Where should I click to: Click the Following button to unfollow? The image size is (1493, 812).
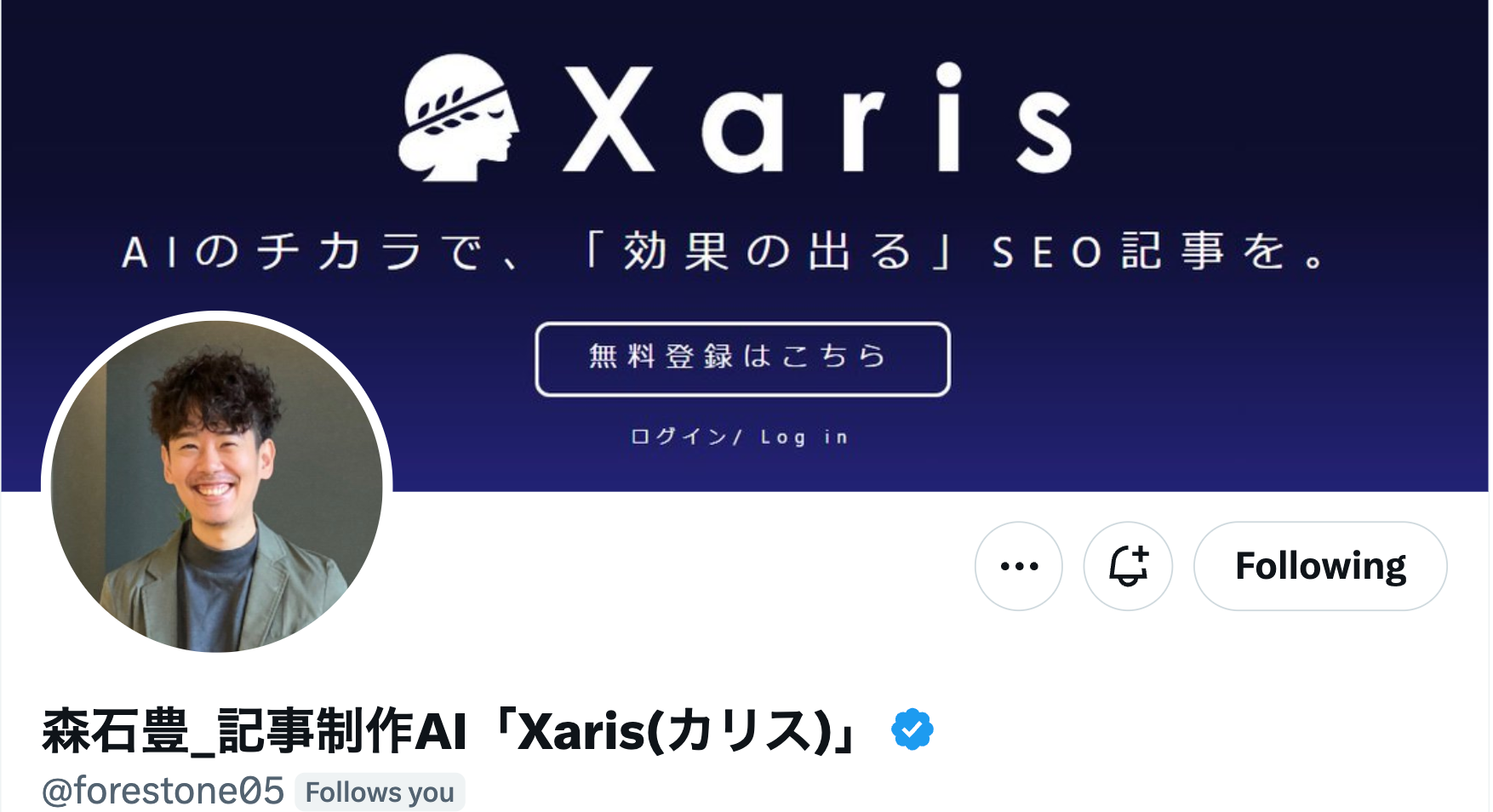[x=1320, y=566]
